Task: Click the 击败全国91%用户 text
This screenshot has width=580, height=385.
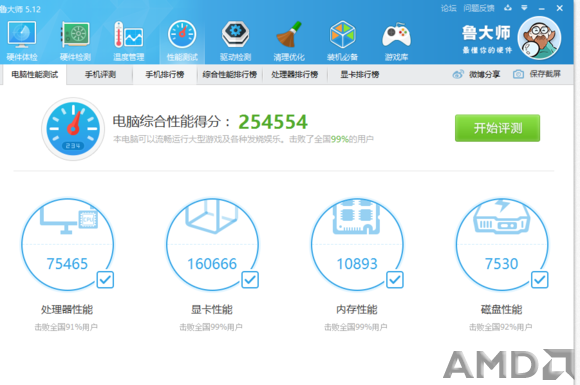Action: (x=66, y=327)
